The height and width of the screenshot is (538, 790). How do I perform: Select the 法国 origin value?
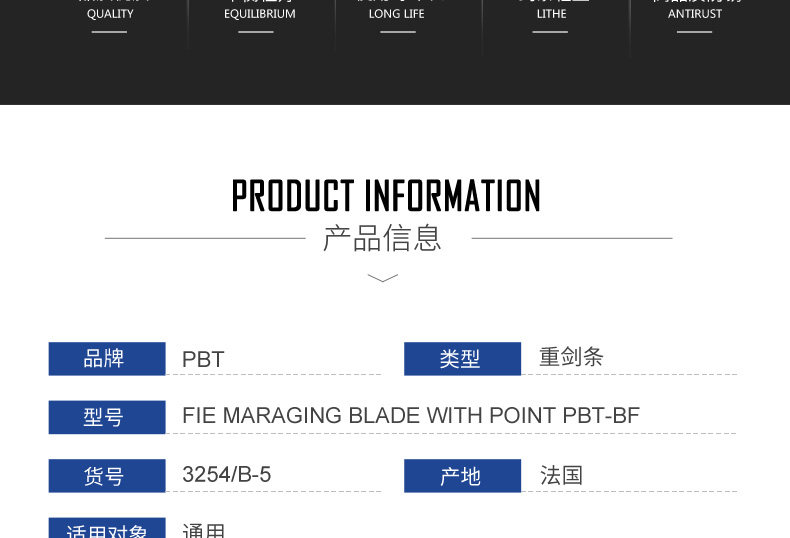click(561, 475)
